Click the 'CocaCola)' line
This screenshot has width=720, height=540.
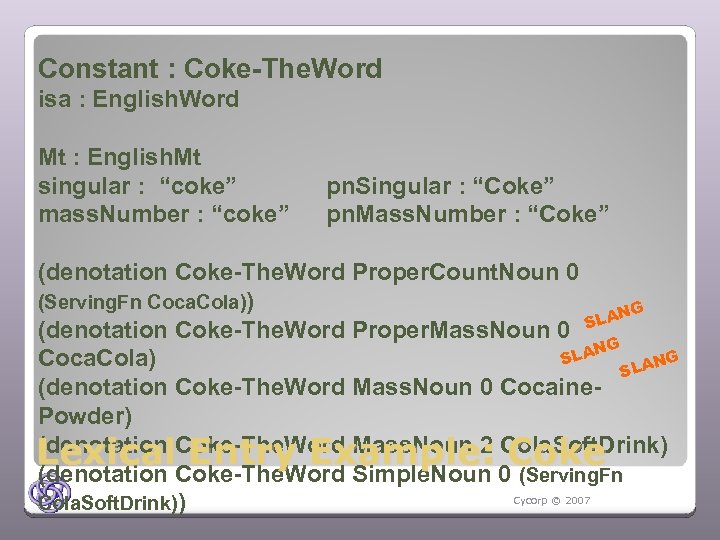click(x=97, y=358)
